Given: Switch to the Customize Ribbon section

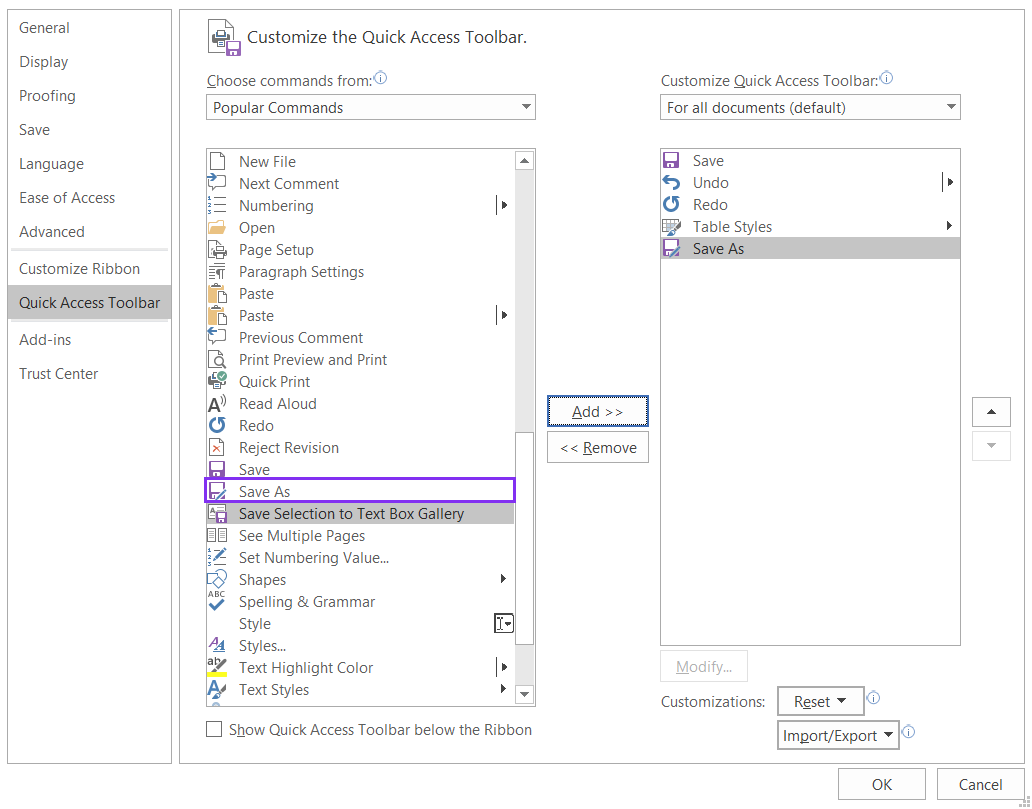Looking at the screenshot, I should (80, 268).
